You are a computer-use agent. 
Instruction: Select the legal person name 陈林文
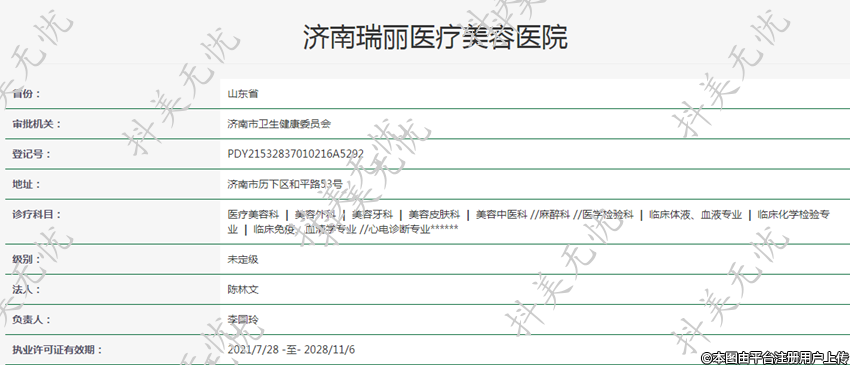point(243,290)
